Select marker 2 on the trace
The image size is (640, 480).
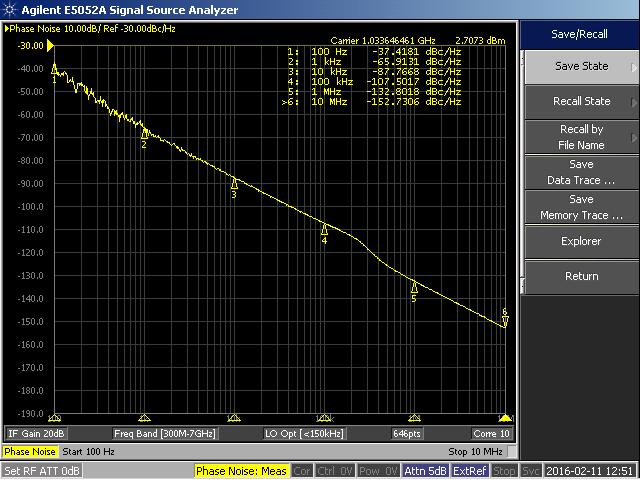[144, 133]
